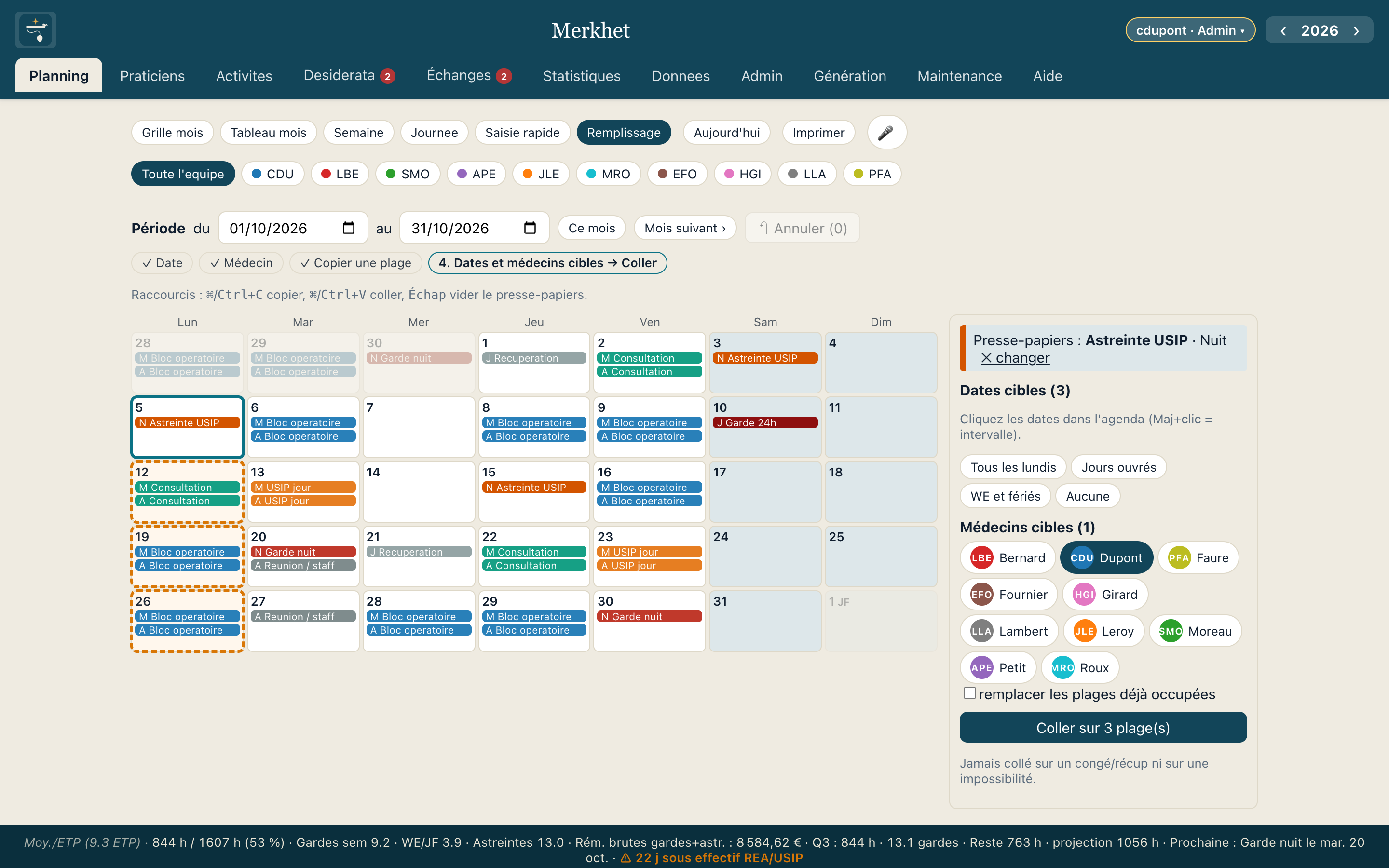Screen dimensions: 1389x868
Task: Select the APE Petit doctor chip
Action: (998, 668)
